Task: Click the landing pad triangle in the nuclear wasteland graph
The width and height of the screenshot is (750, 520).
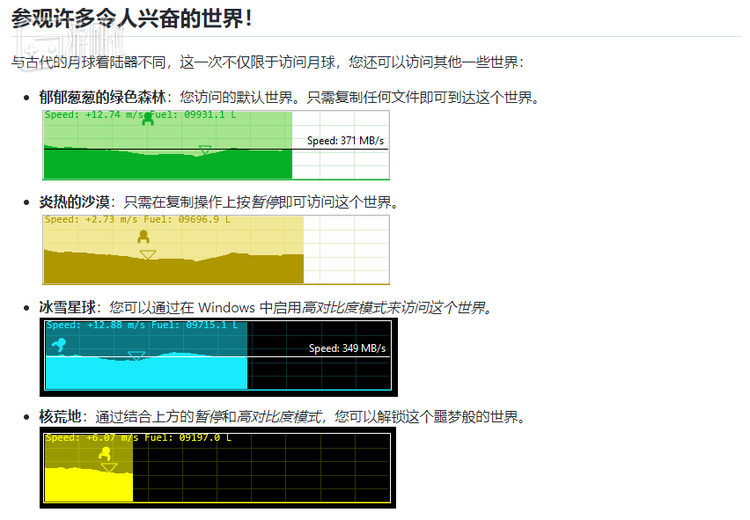Action: pos(109,467)
